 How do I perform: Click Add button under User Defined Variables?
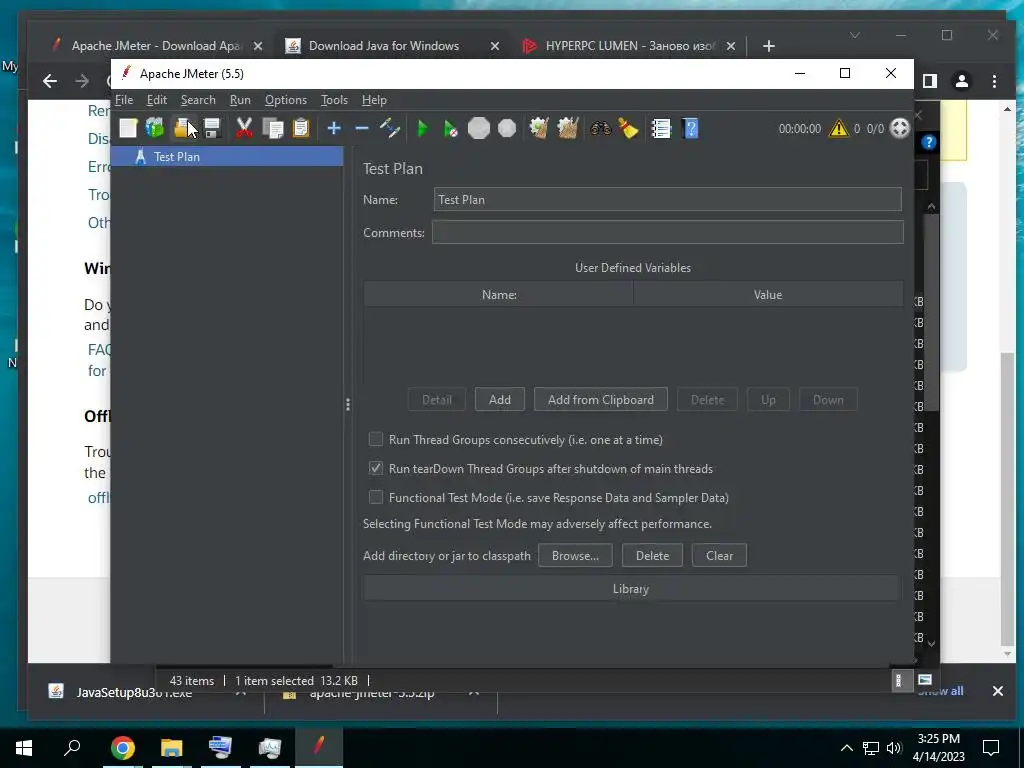[500, 400]
